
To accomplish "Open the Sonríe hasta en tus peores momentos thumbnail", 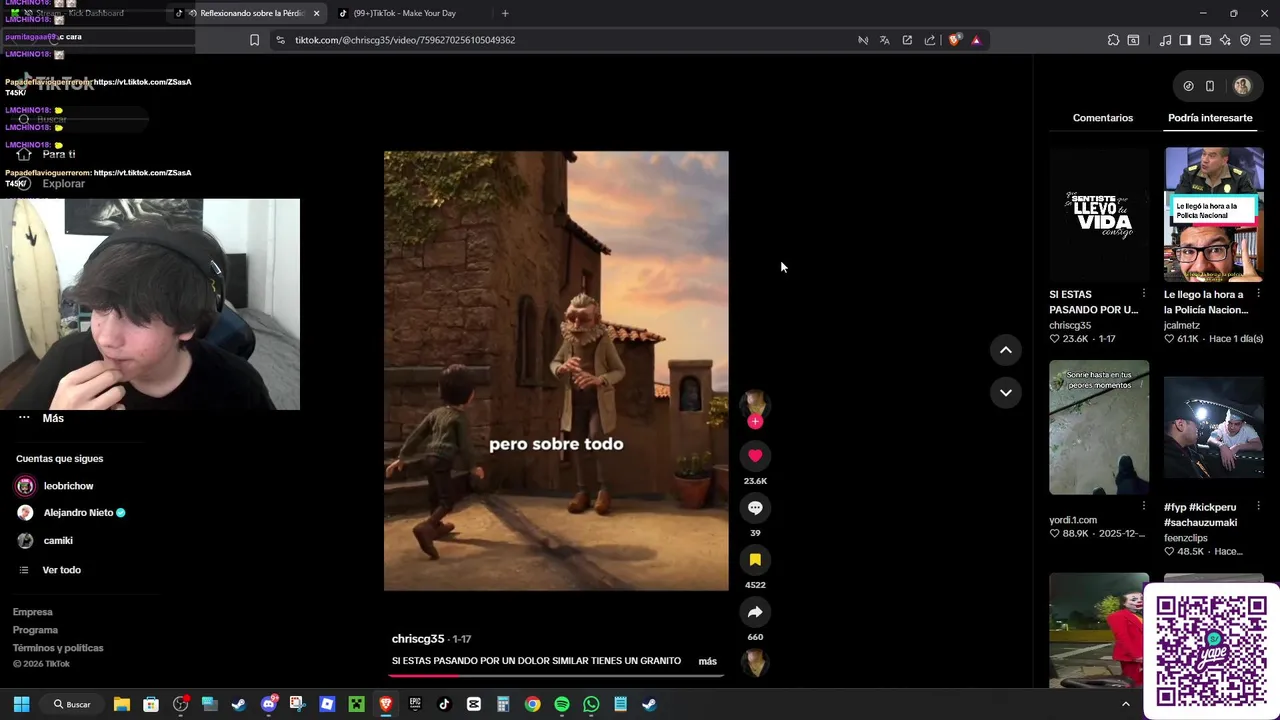I will pos(1099,427).
